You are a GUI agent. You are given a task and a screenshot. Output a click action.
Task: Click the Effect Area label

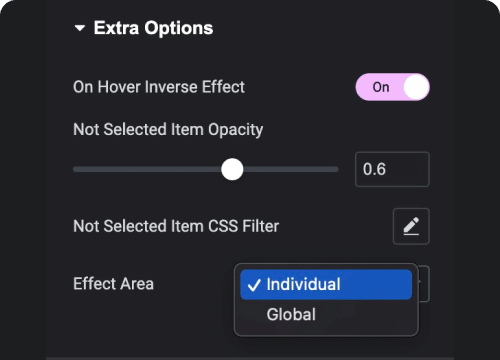coord(113,284)
